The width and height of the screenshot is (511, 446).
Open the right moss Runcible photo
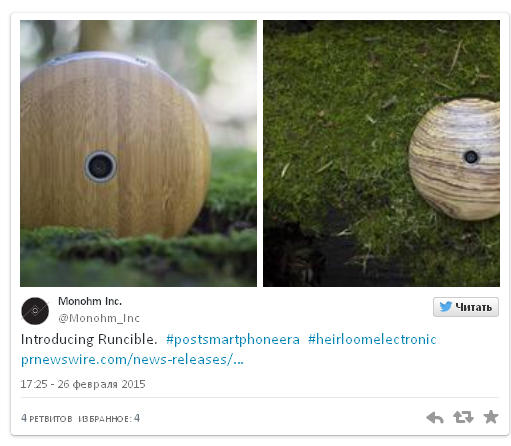pyautogui.click(x=381, y=153)
